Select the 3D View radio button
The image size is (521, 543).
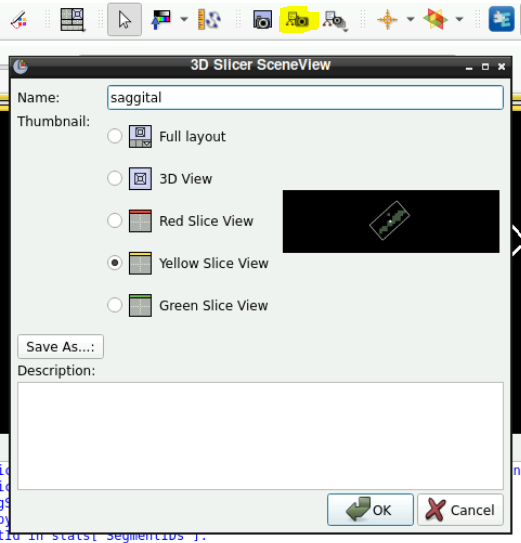(x=115, y=178)
